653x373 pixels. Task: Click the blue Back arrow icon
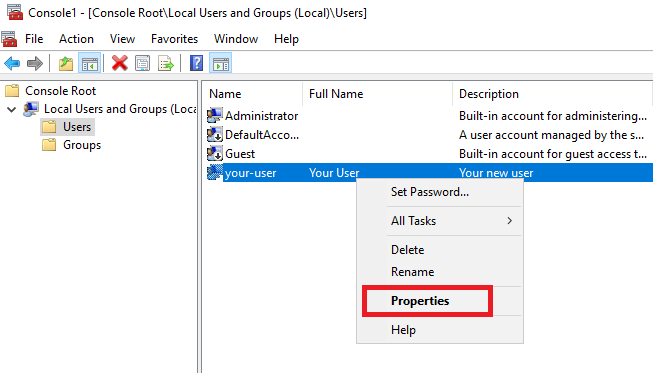(12, 64)
